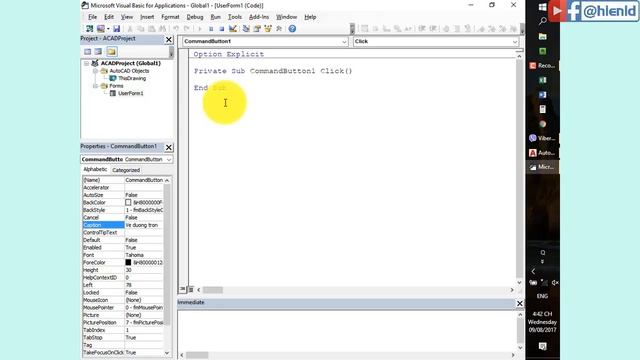Open the View menu
The height and width of the screenshot is (360, 640).
[x=127, y=17]
